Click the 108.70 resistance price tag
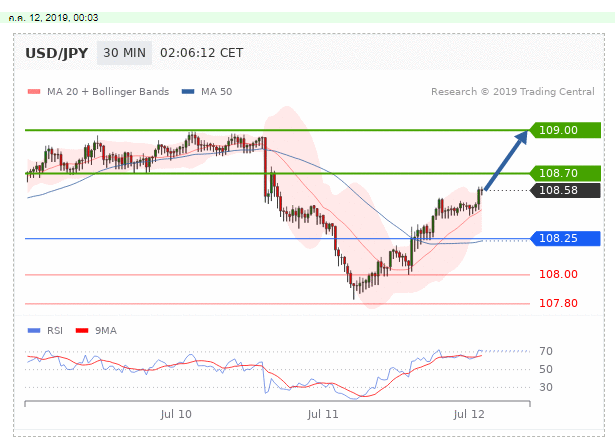The image size is (615, 448). click(x=565, y=173)
